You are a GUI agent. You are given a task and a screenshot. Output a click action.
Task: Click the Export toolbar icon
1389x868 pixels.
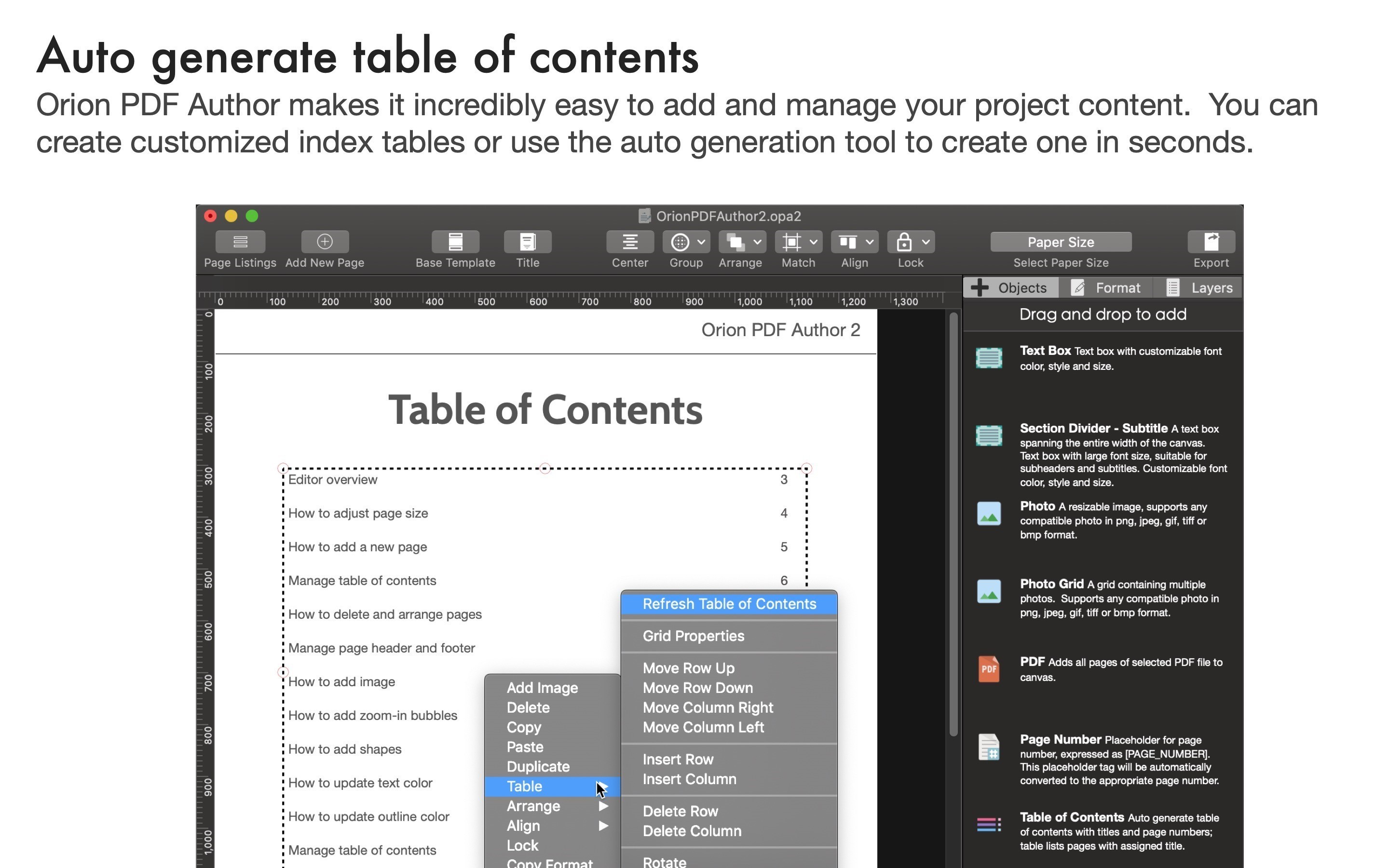point(1211,242)
